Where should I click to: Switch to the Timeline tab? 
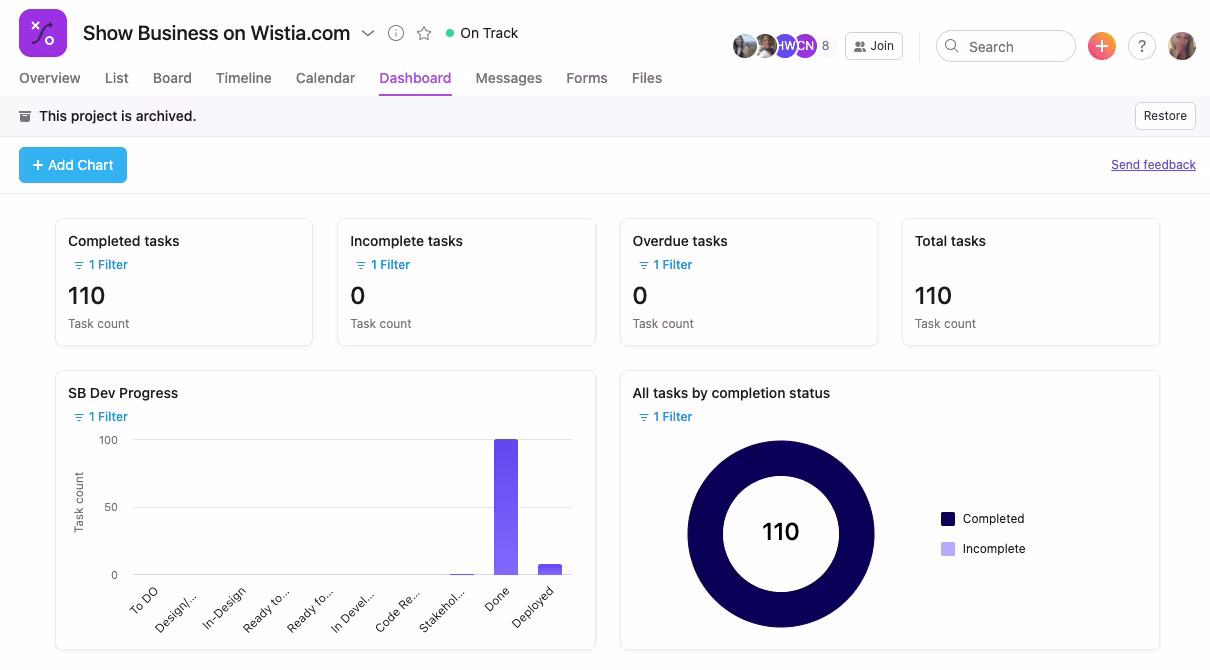click(244, 78)
